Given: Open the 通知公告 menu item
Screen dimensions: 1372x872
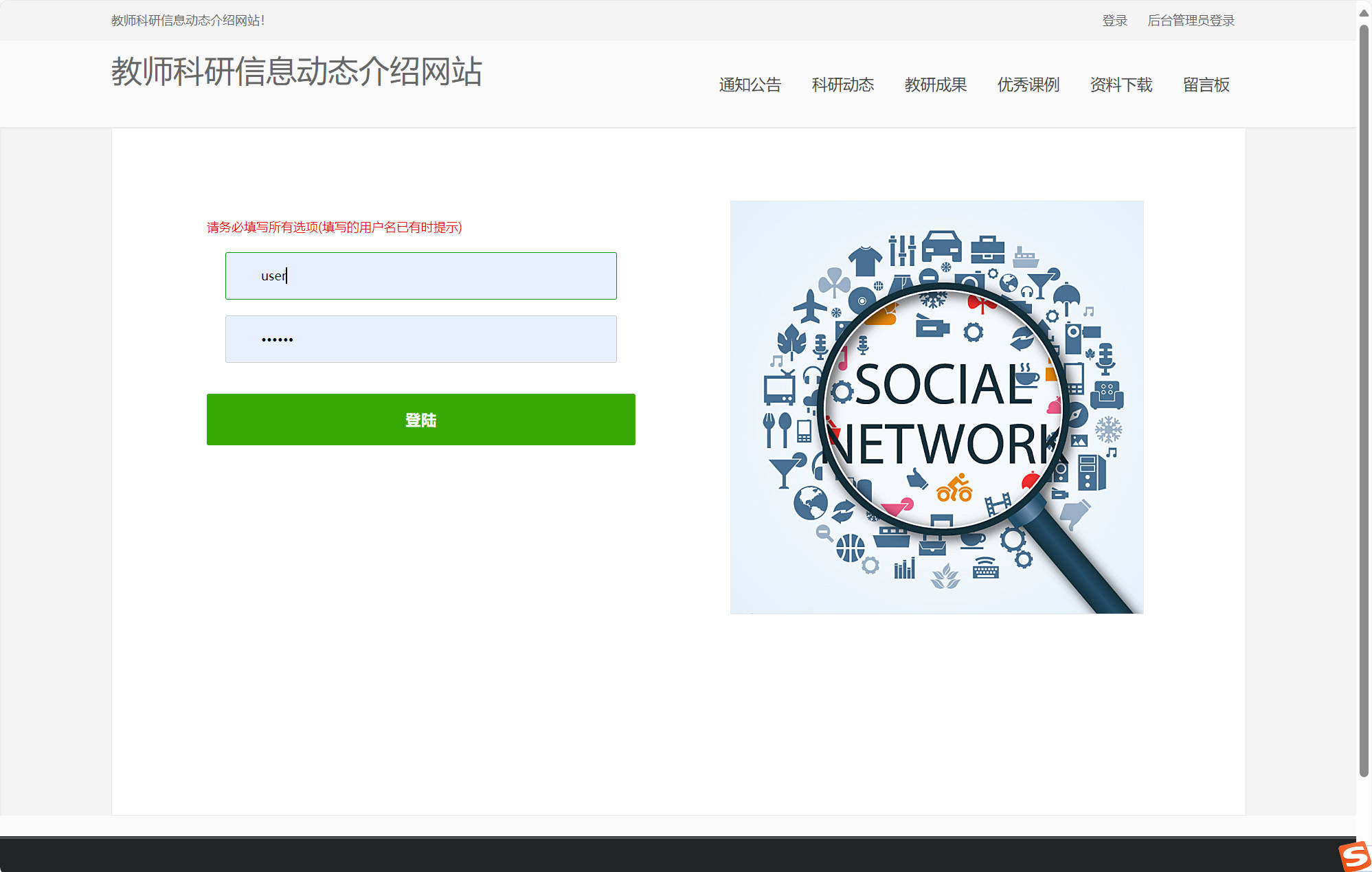Looking at the screenshot, I should point(749,85).
